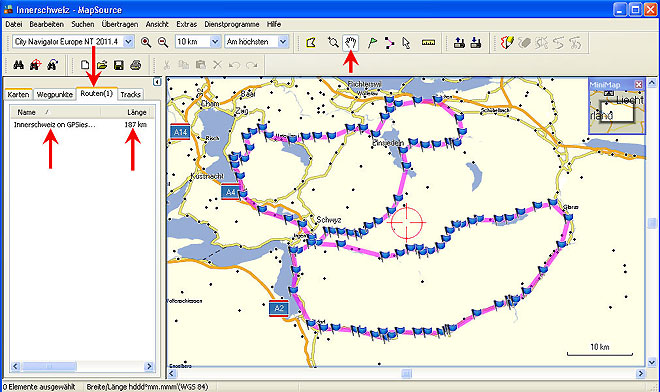
Task: Click the redo arrow icon
Action: [x=251, y=65]
